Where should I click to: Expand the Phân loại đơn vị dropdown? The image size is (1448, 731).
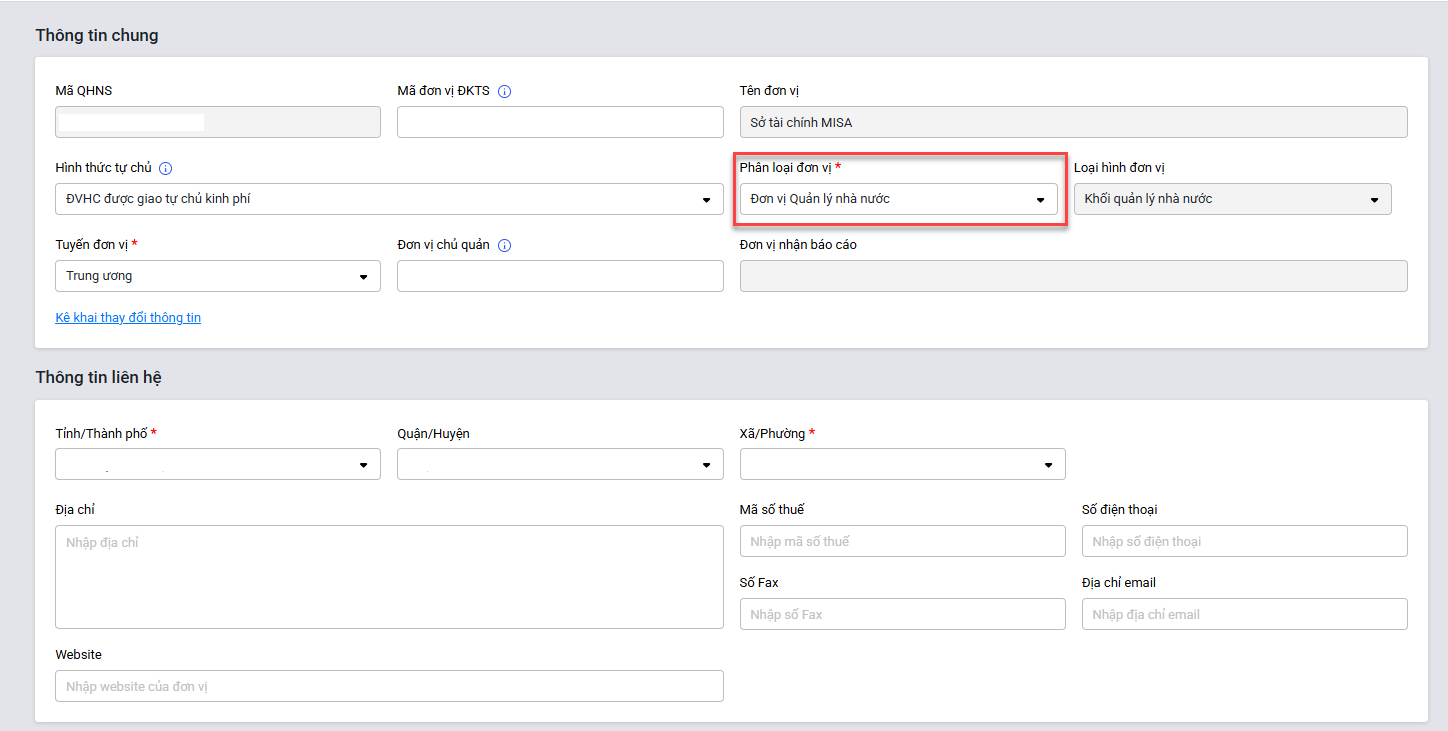(898, 199)
